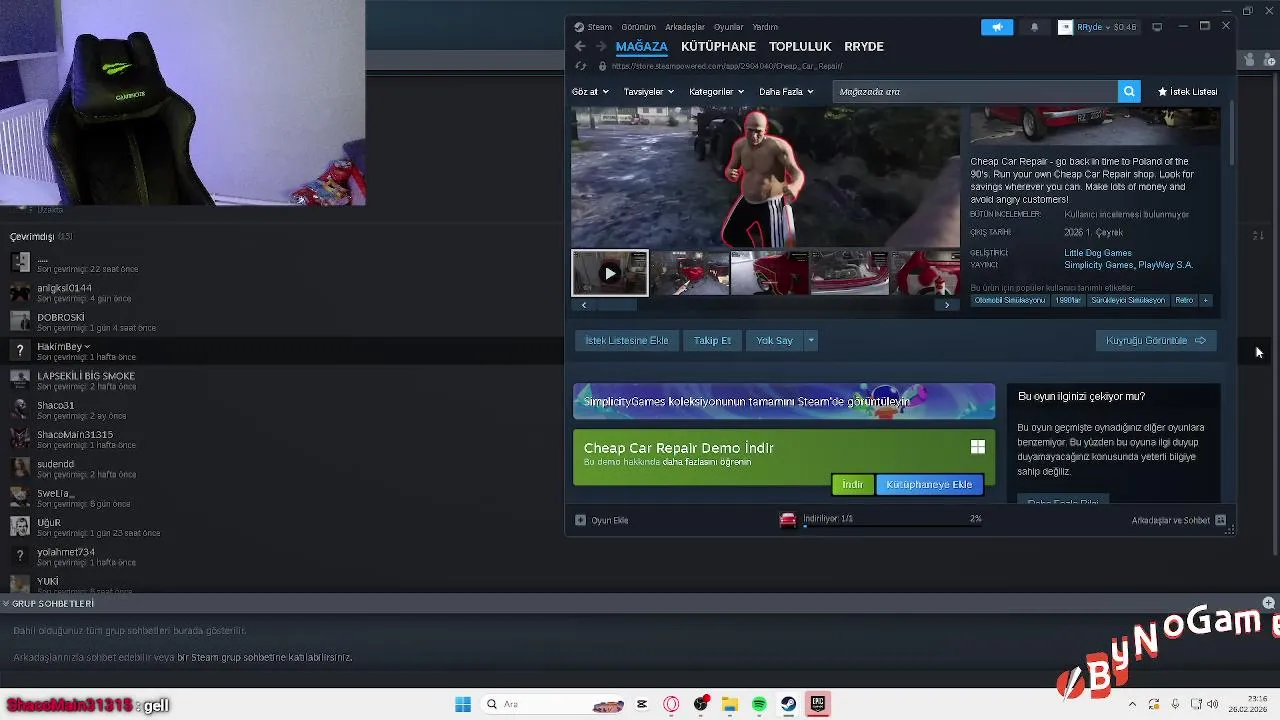Show hidden tray icons chevron
The height and width of the screenshot is (720, 1280).
1132,704
